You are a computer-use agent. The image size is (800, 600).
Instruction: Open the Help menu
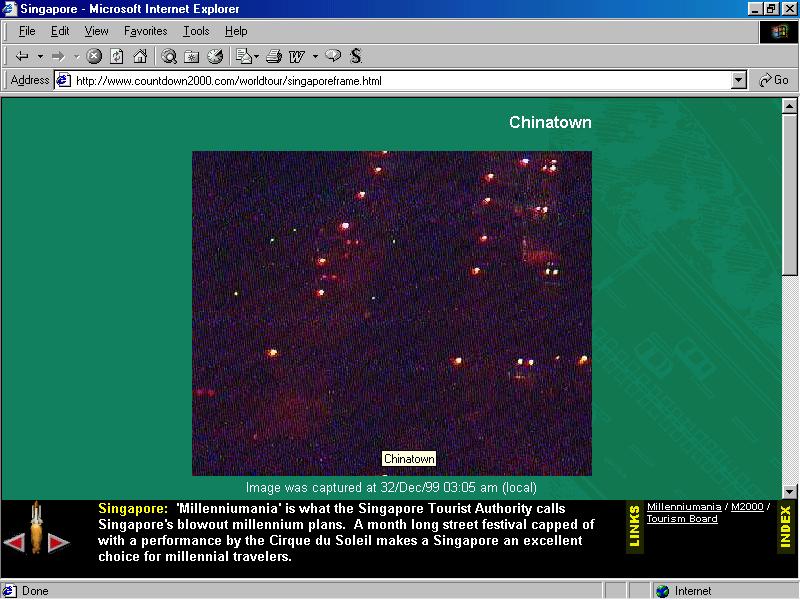[x=236, y=31]
